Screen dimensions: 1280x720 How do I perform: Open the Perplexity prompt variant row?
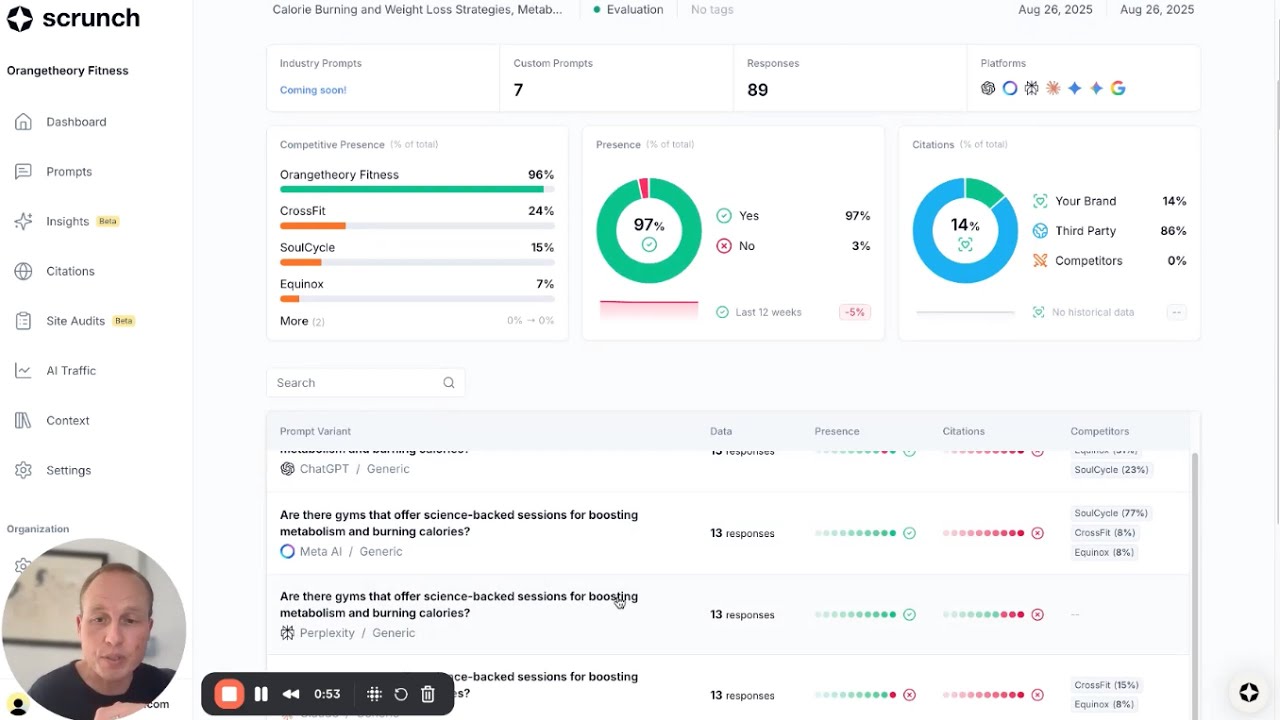tap(728, 614)
